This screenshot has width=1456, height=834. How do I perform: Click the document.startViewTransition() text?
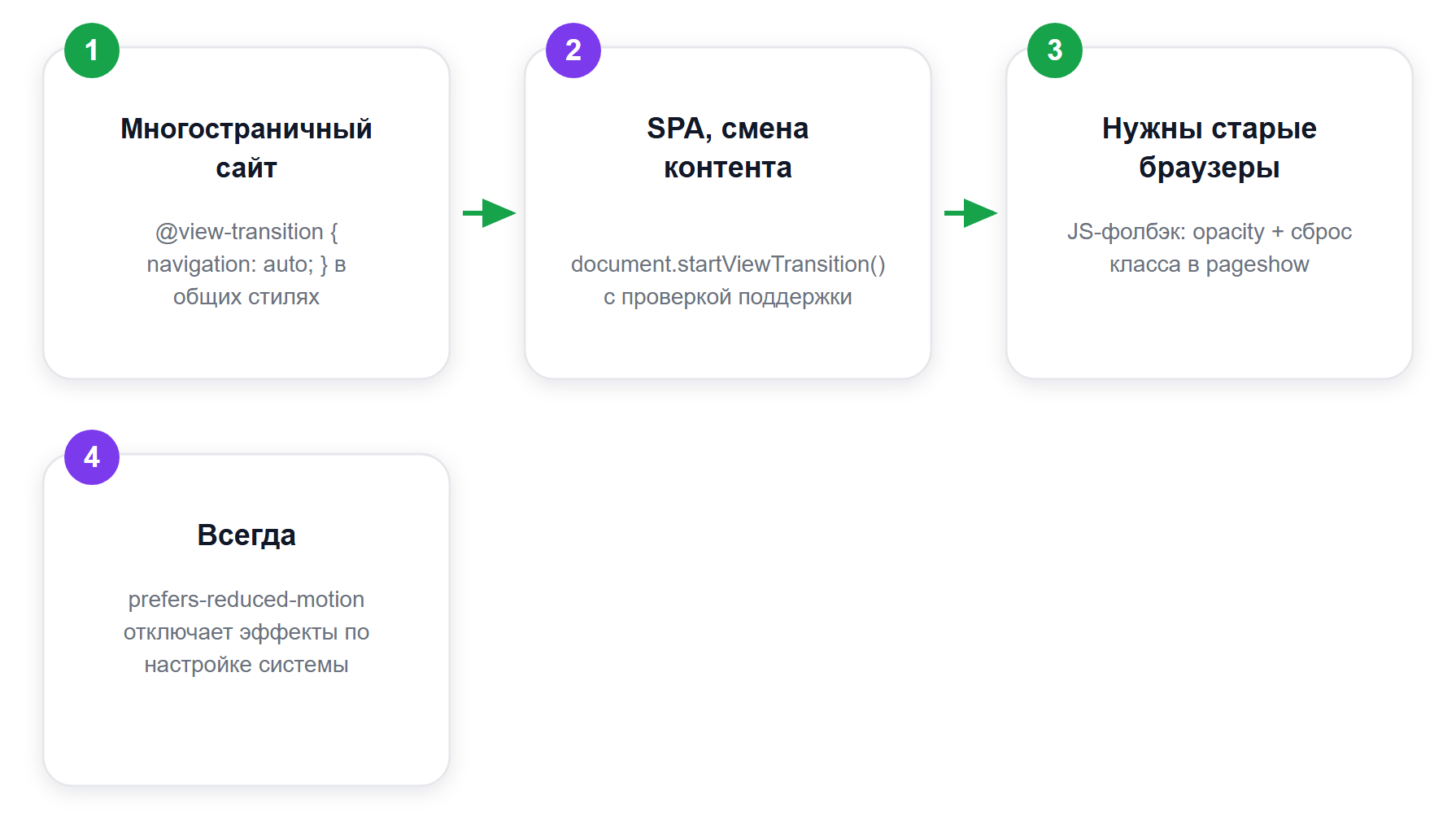[728, 264]
